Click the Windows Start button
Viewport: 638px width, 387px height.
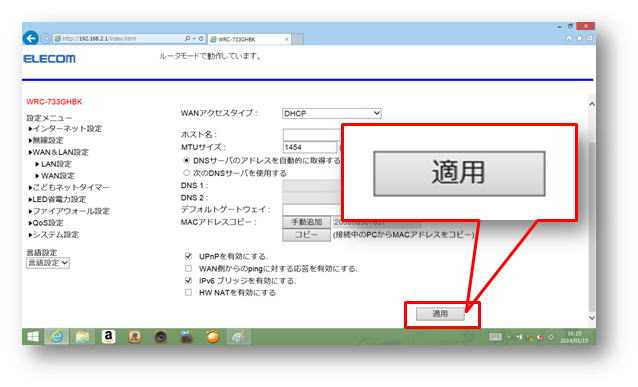pos(33,337)
